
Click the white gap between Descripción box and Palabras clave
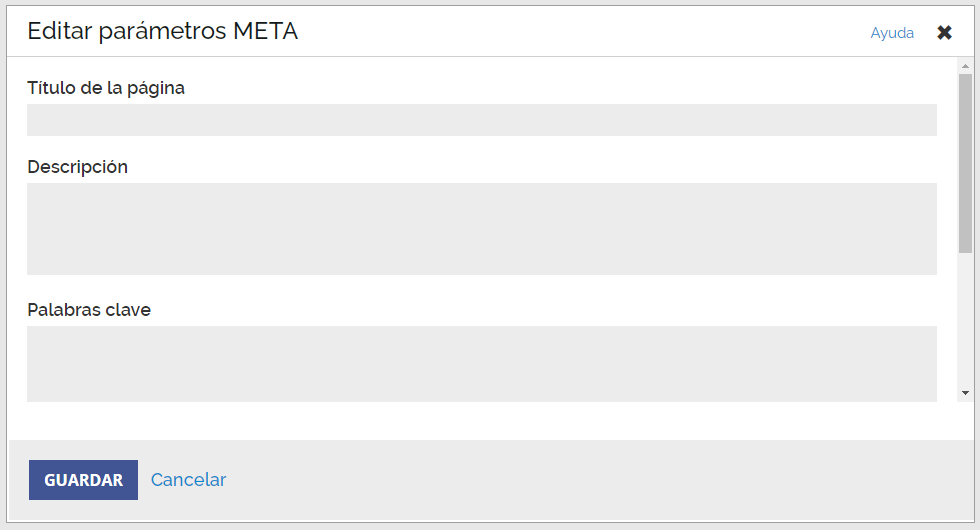click(x=481, y=288)
